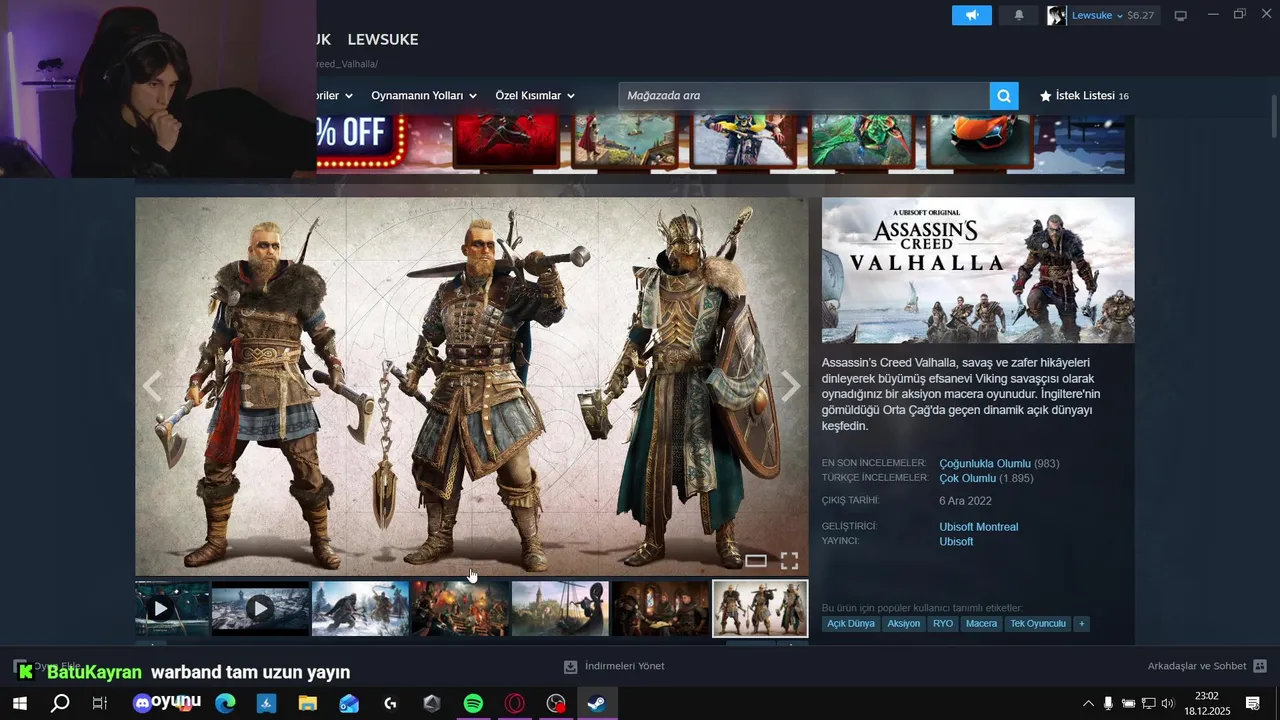Click the Çoğunlukla Olumlu recent reviews link
Screen dimensions: 1280x720
pyautogui.click(x=985, y=464)
